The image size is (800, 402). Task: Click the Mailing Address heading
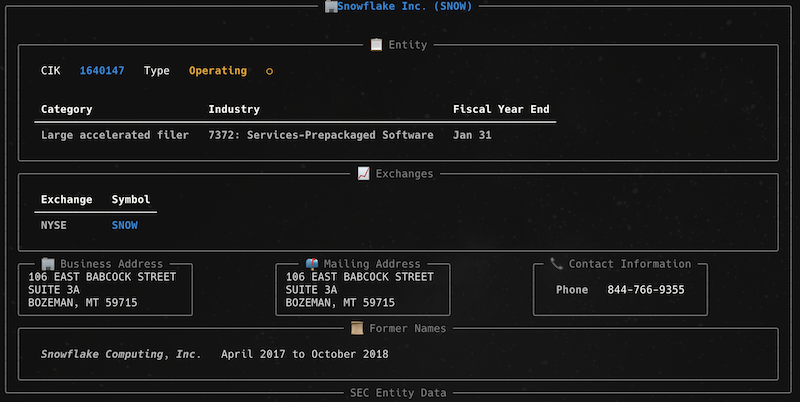pyautogui.click(x=372, y=264)
